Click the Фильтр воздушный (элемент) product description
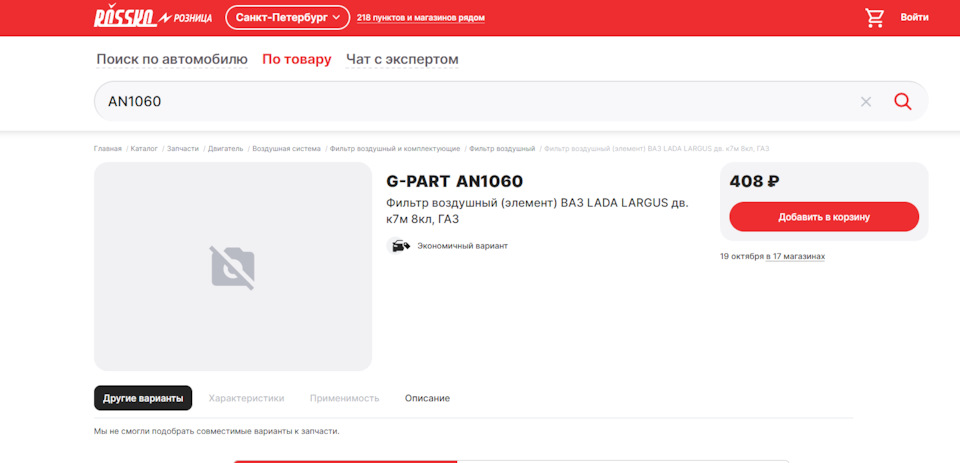Screen dimensions: 960x463 [538, 211]
